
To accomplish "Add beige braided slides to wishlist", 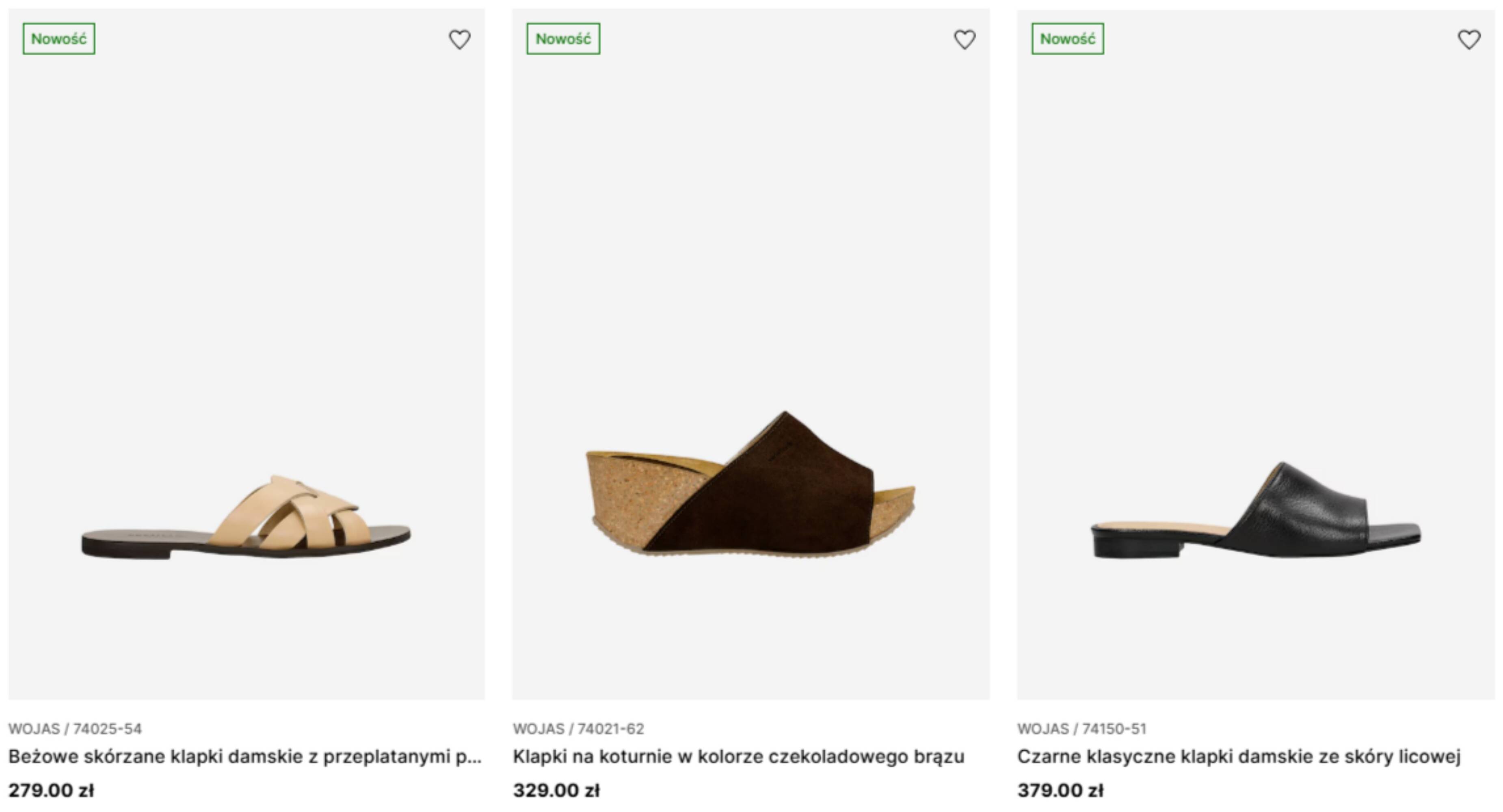I will [x=460, y=39].
